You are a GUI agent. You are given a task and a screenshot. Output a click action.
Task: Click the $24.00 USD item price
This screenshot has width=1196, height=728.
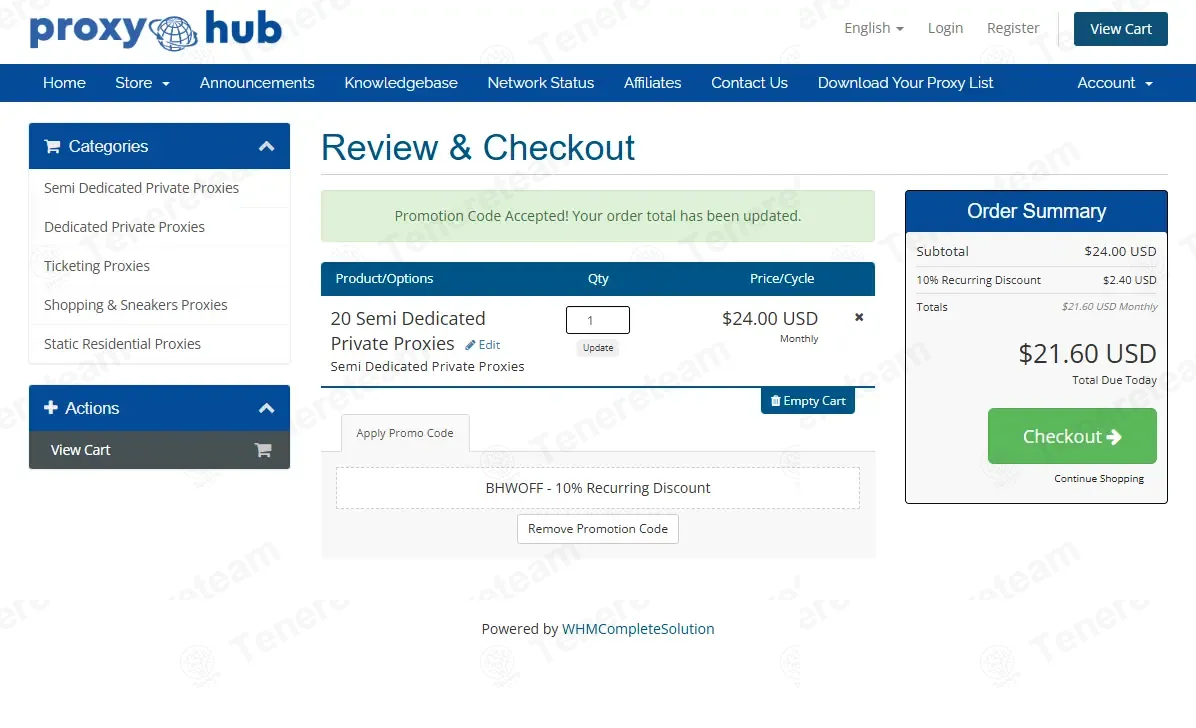pyautogui.click(x=770, y=318)
